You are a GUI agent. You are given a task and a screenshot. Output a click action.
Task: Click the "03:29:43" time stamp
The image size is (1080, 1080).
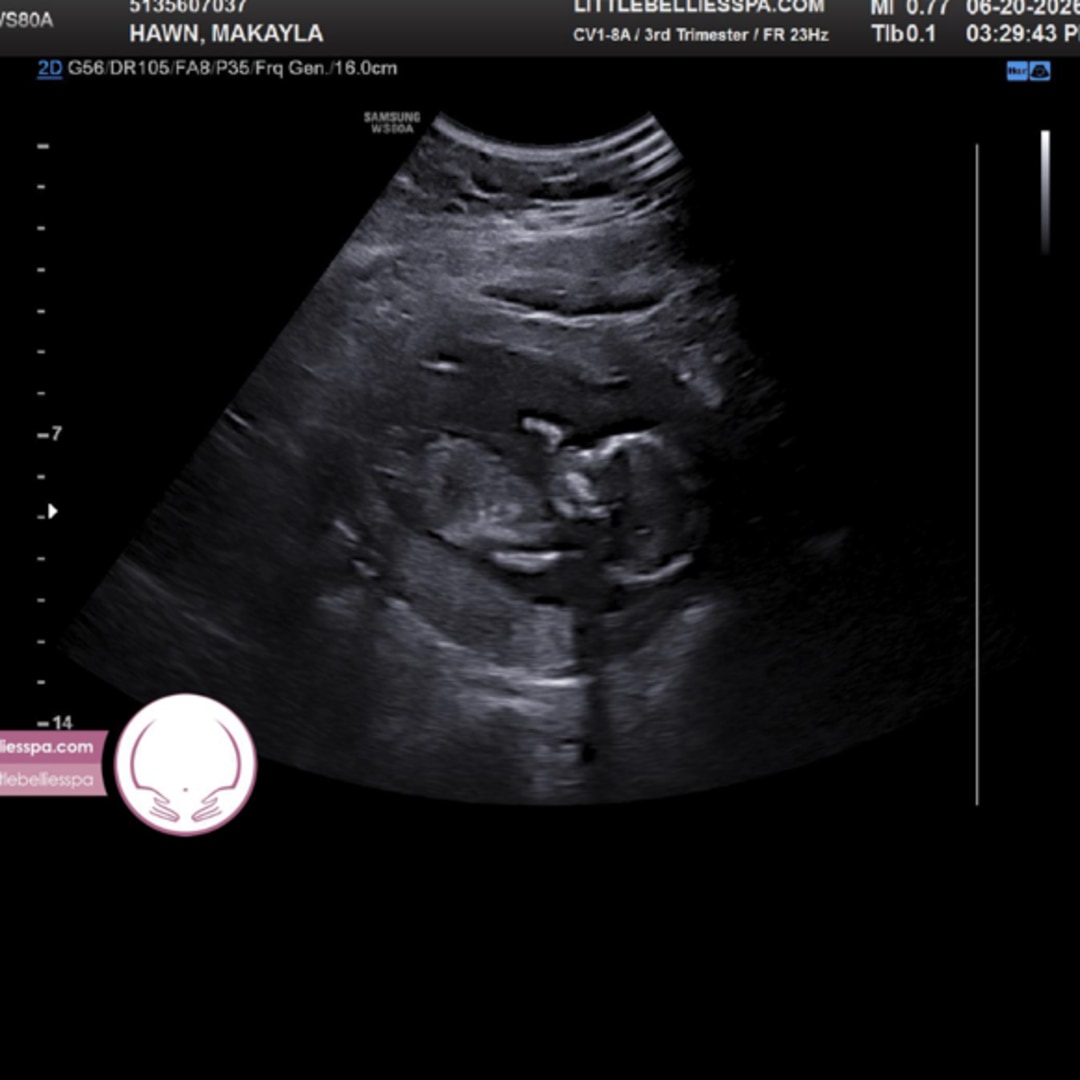1012,34
